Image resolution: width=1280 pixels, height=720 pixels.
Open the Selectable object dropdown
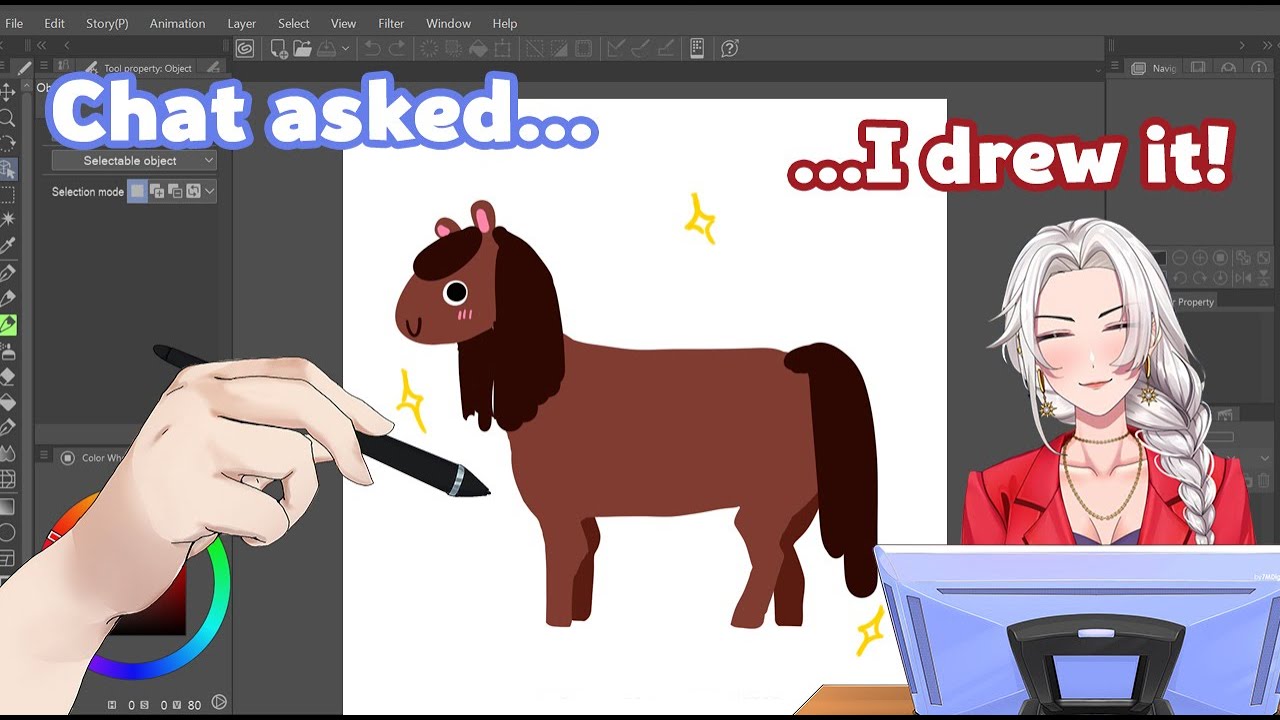click(x=134, y=160)
